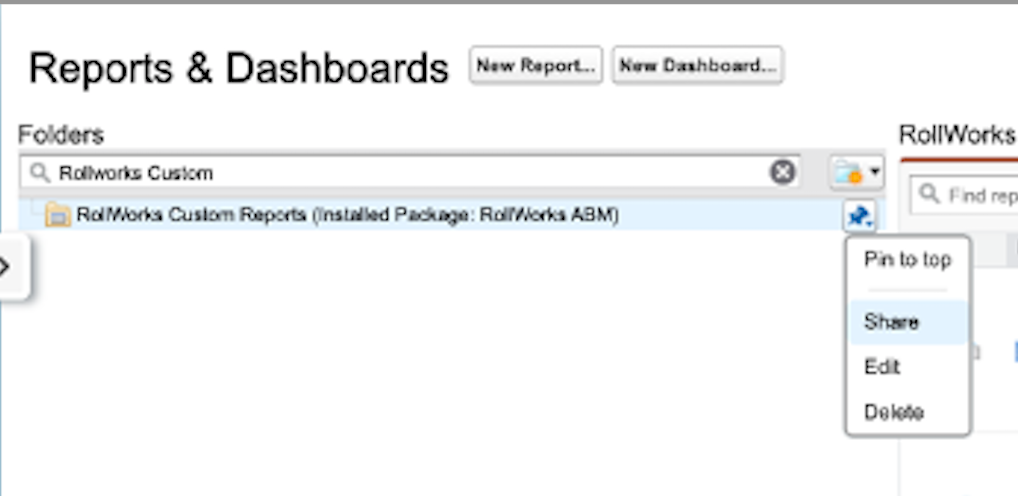1018x496 pixels.
Task: Click the RollWorks heading in the right panel
Action: [957, 135]
